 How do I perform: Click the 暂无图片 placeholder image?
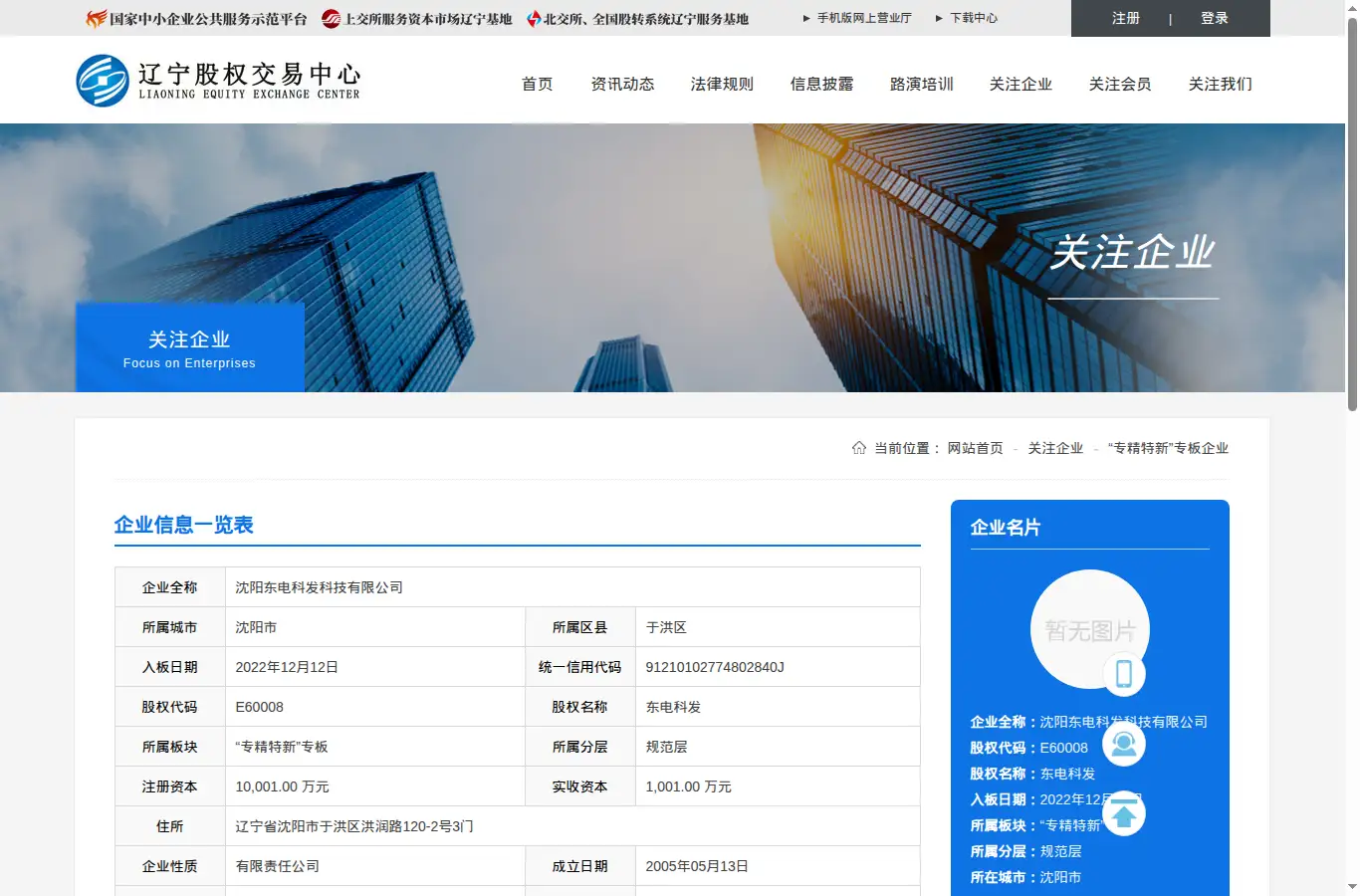(1090, 629)
